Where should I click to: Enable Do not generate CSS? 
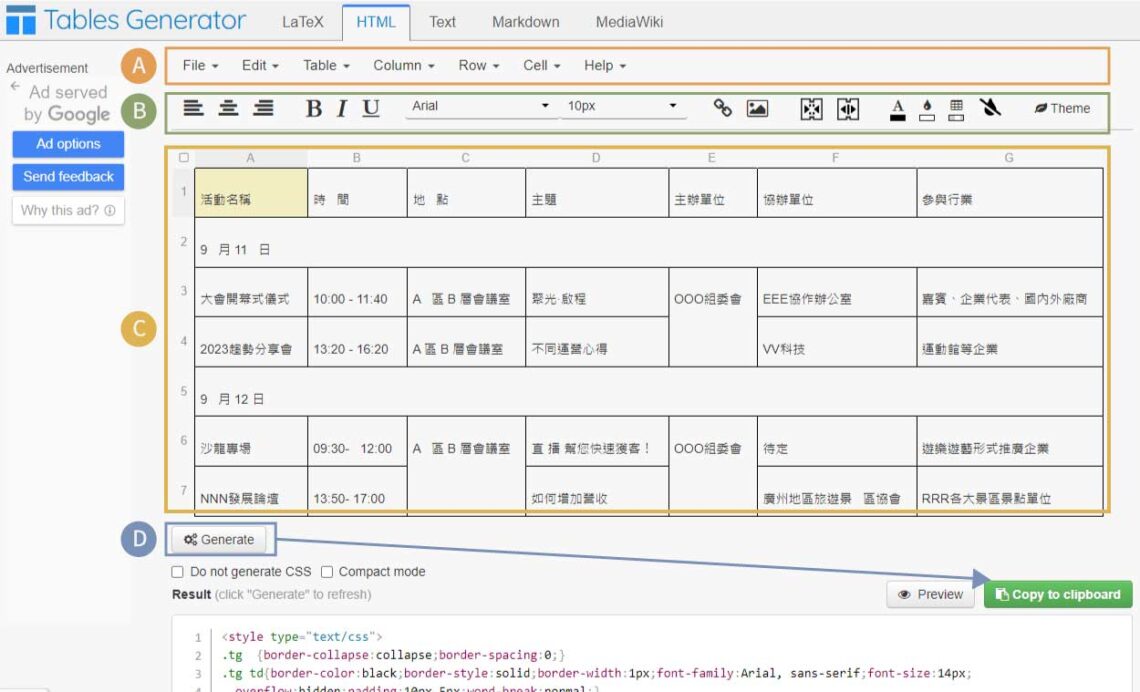177,571
